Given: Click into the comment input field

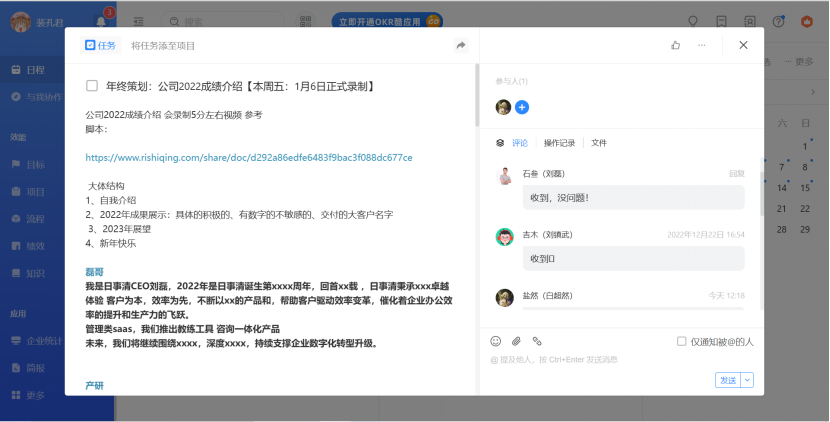Looking at the screenshot, I should 621,360.
